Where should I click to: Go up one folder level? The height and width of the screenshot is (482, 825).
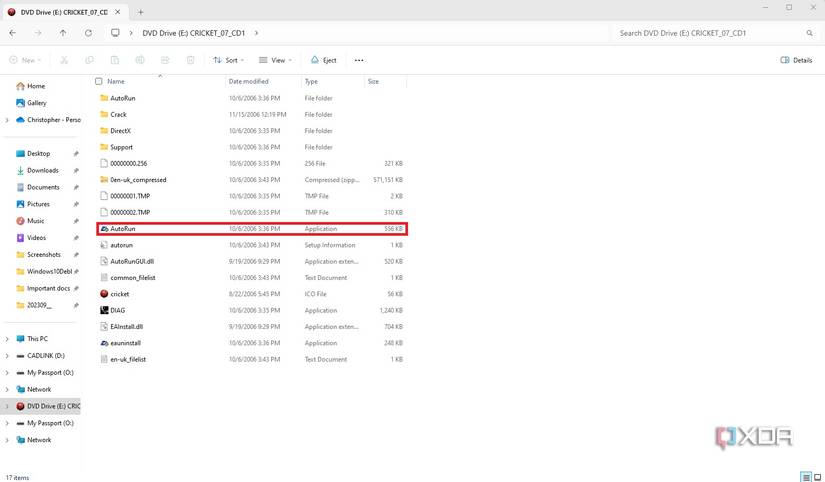coord(63,33)
